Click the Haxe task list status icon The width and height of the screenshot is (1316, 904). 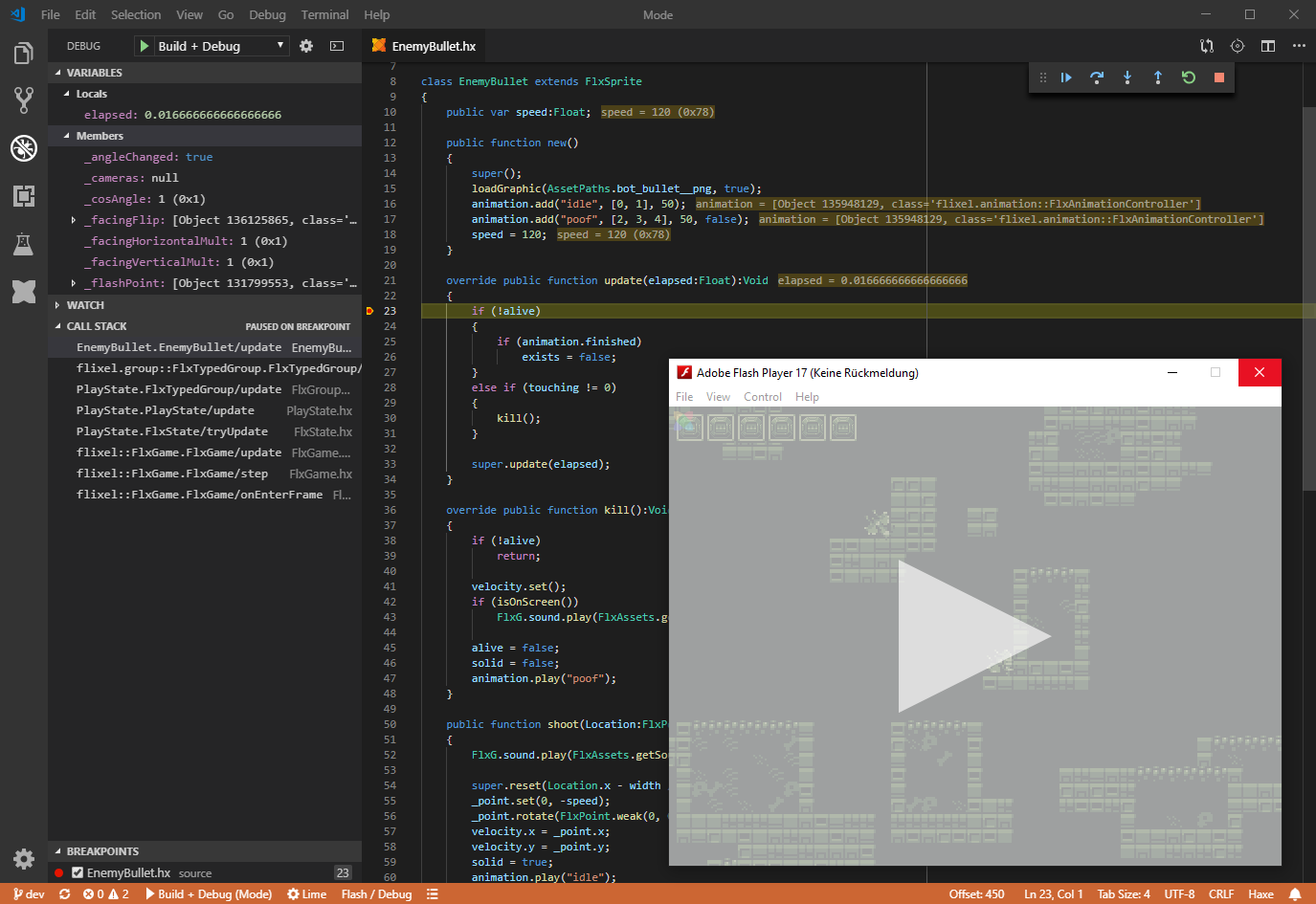point(433,894)
